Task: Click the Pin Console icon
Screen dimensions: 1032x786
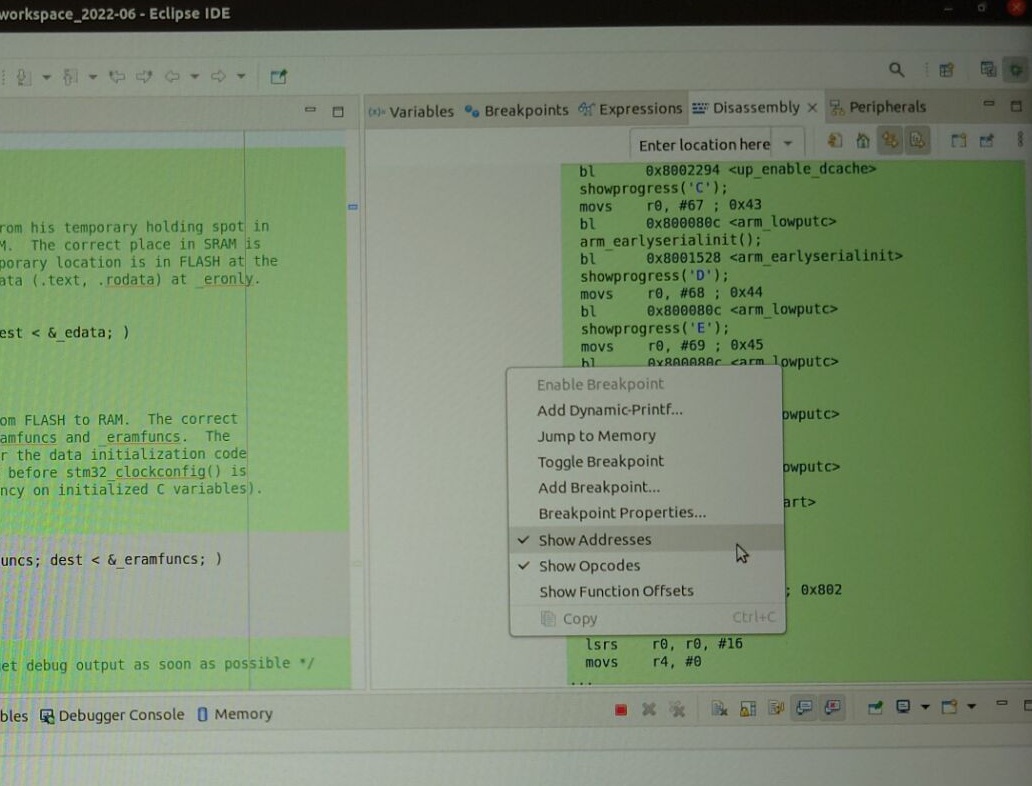Action: coord(875,708)
